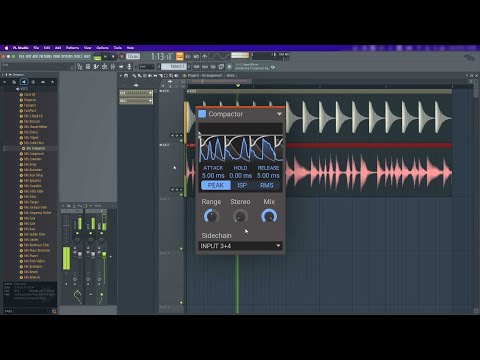Viewport: 480px width, 360px height.
Task: Open the Playlist - Arrangement title menu
Action: point(211,76)
